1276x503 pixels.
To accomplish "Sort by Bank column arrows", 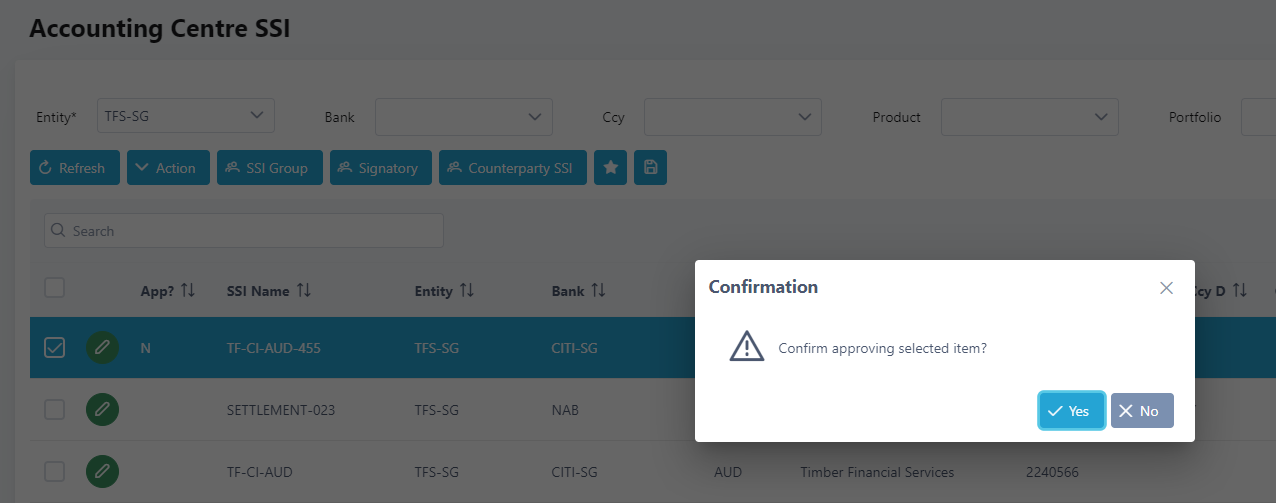I will pos(598,291).
